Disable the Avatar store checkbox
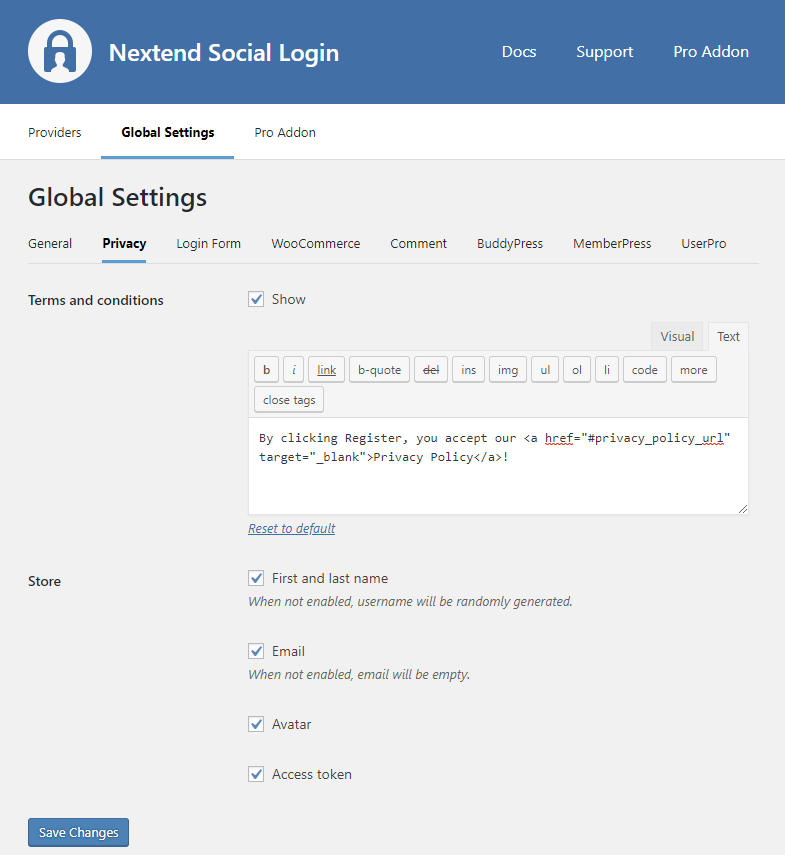Image resolution: width=785 pixels, height=855 pixels. click(256, 724)
